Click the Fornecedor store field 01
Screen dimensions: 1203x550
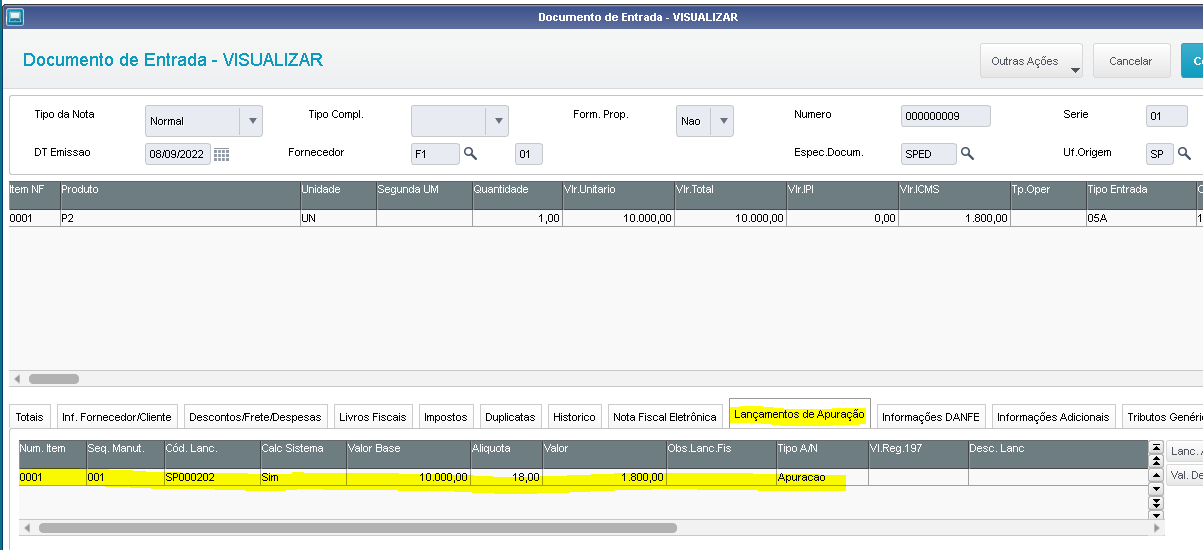(529, 154)
